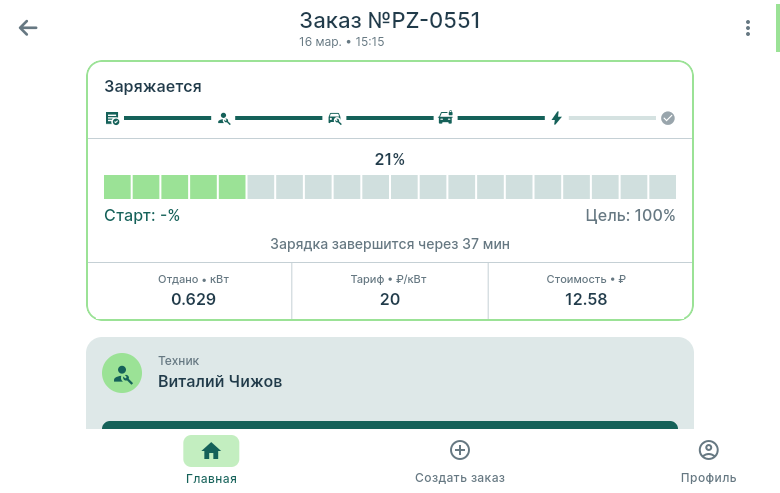Screen dimensions: 780x493
Task: Click the car charging connected step icon
Action: click(x=446, y=118)
